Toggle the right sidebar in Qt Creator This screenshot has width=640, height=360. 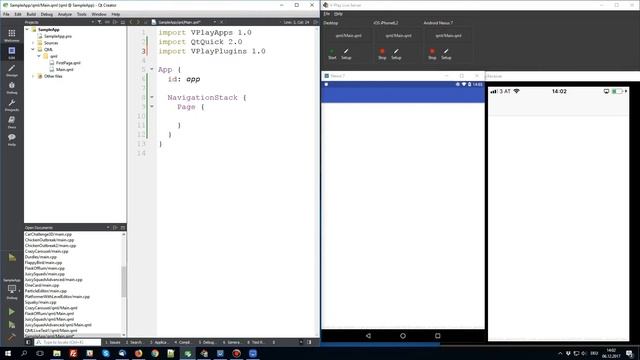[x=309, y=342]
